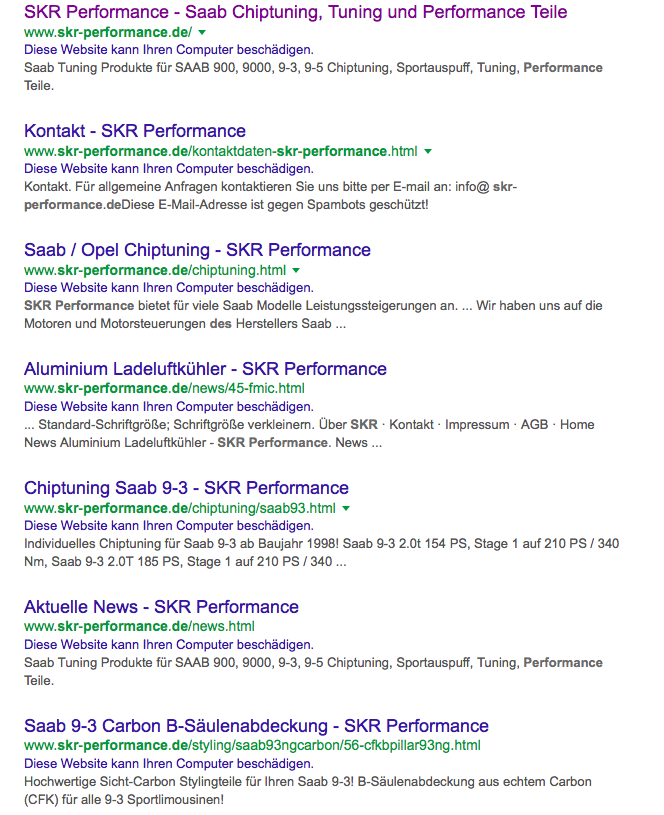Click the warning link under the saab93.html URL
664x815 pixels.
(x=169, y=526)
